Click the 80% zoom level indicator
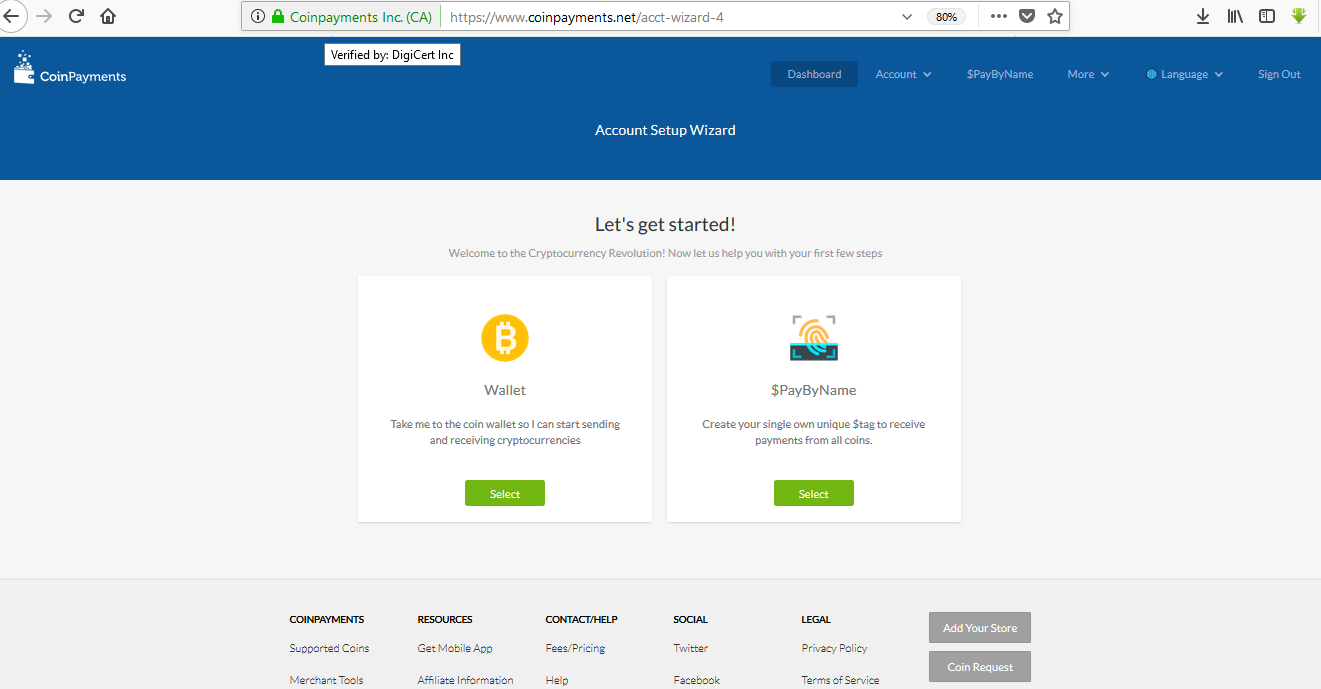 point(946,17)
